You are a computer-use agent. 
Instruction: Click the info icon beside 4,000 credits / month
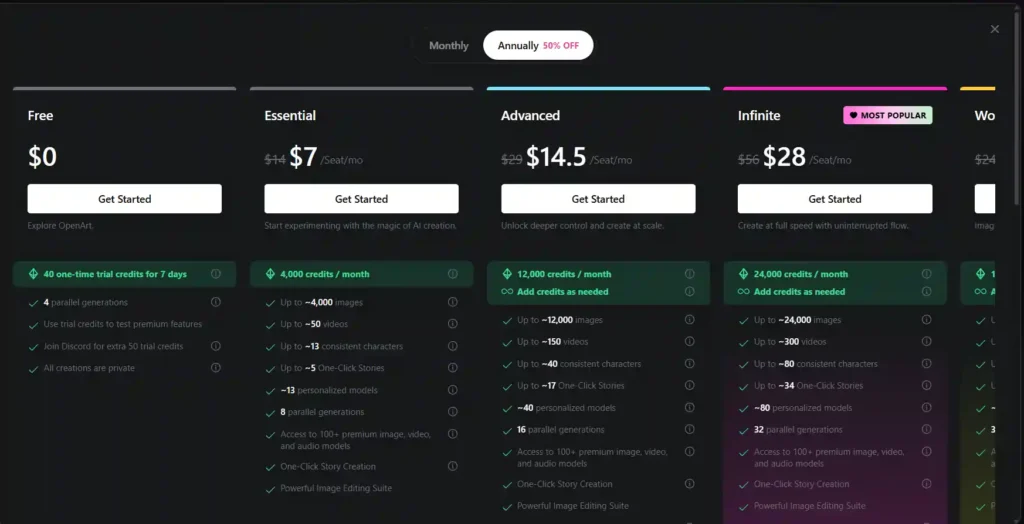coord(453,274)
